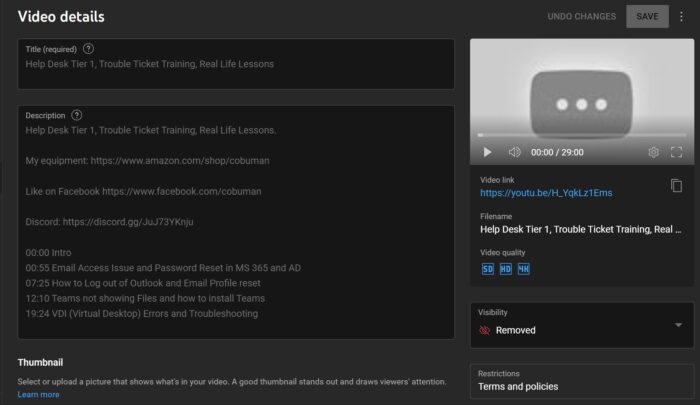Open video player settings gear
The height and width of the screenshot is (405, 700).
(x=653, y=152)
